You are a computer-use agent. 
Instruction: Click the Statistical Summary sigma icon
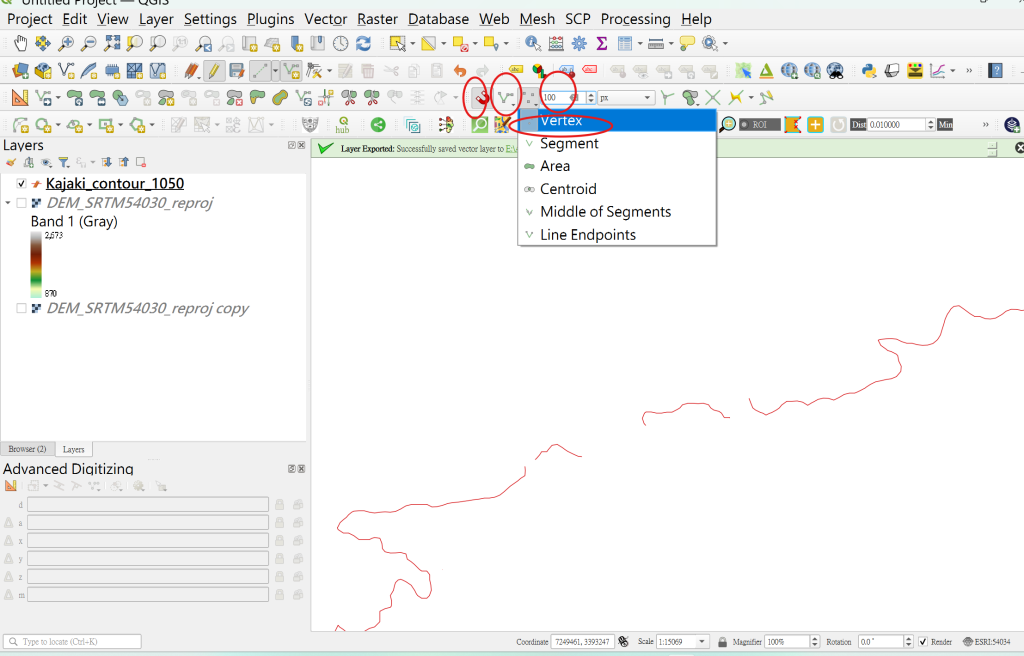point(601,44)
